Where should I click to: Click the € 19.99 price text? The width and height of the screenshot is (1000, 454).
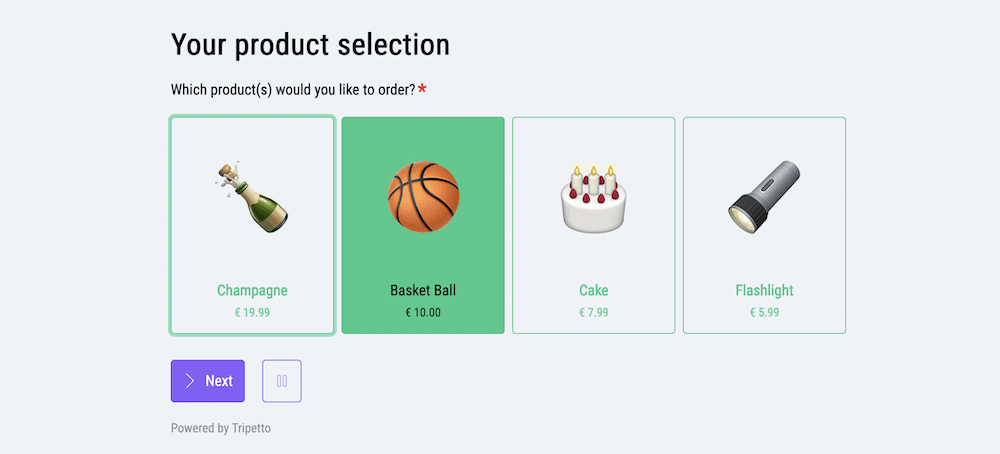coord(252,313)
